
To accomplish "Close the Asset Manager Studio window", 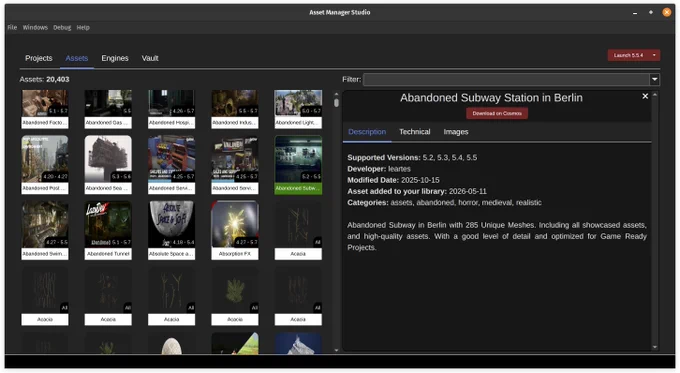I will (x=667, y=13).
